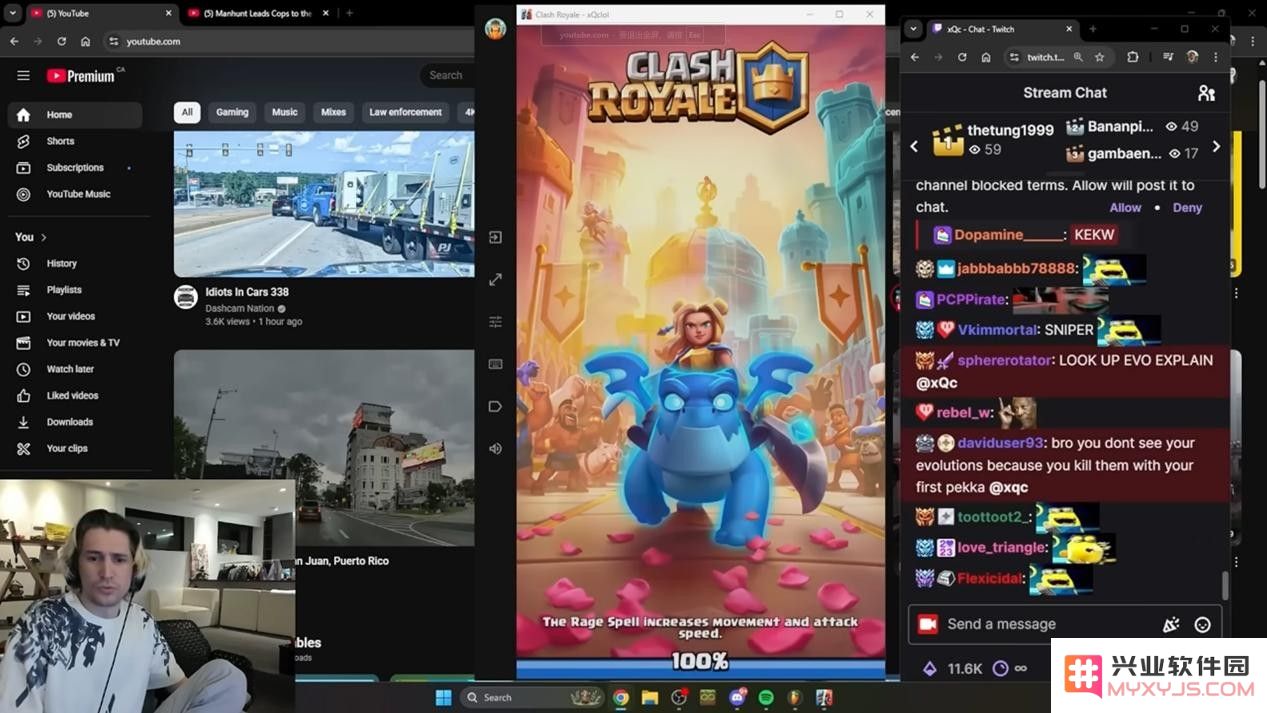Screen dimensions: 1267x713
Task: Open Your clips in YouTube sidebar
Action: [75, 449]
